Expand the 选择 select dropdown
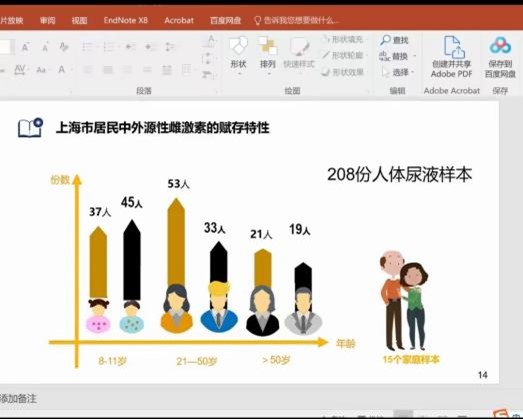 [x=413, y=72]
